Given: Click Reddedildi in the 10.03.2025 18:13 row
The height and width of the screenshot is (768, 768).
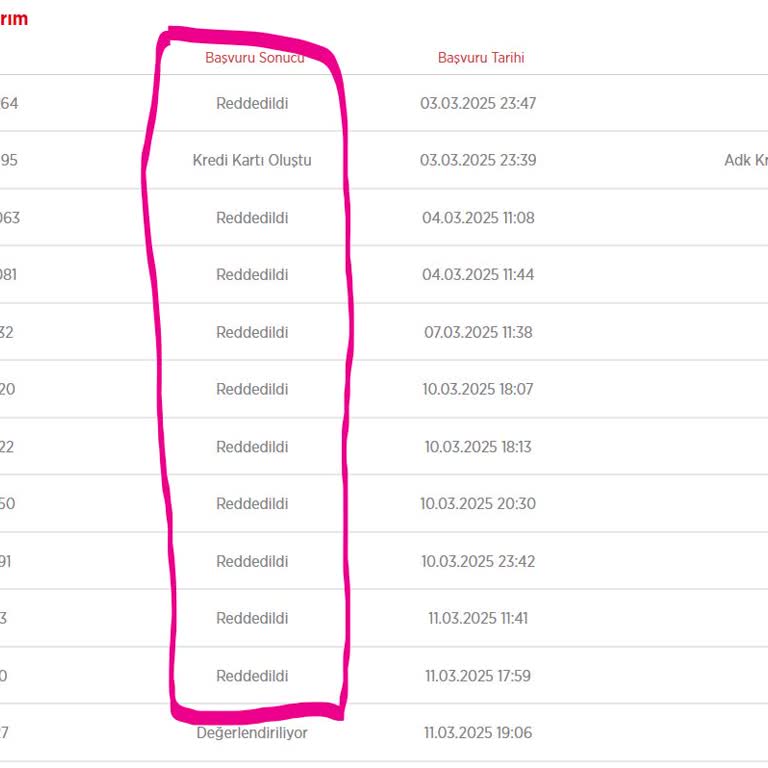Looking at the screenshot, I should coord(252,447).
